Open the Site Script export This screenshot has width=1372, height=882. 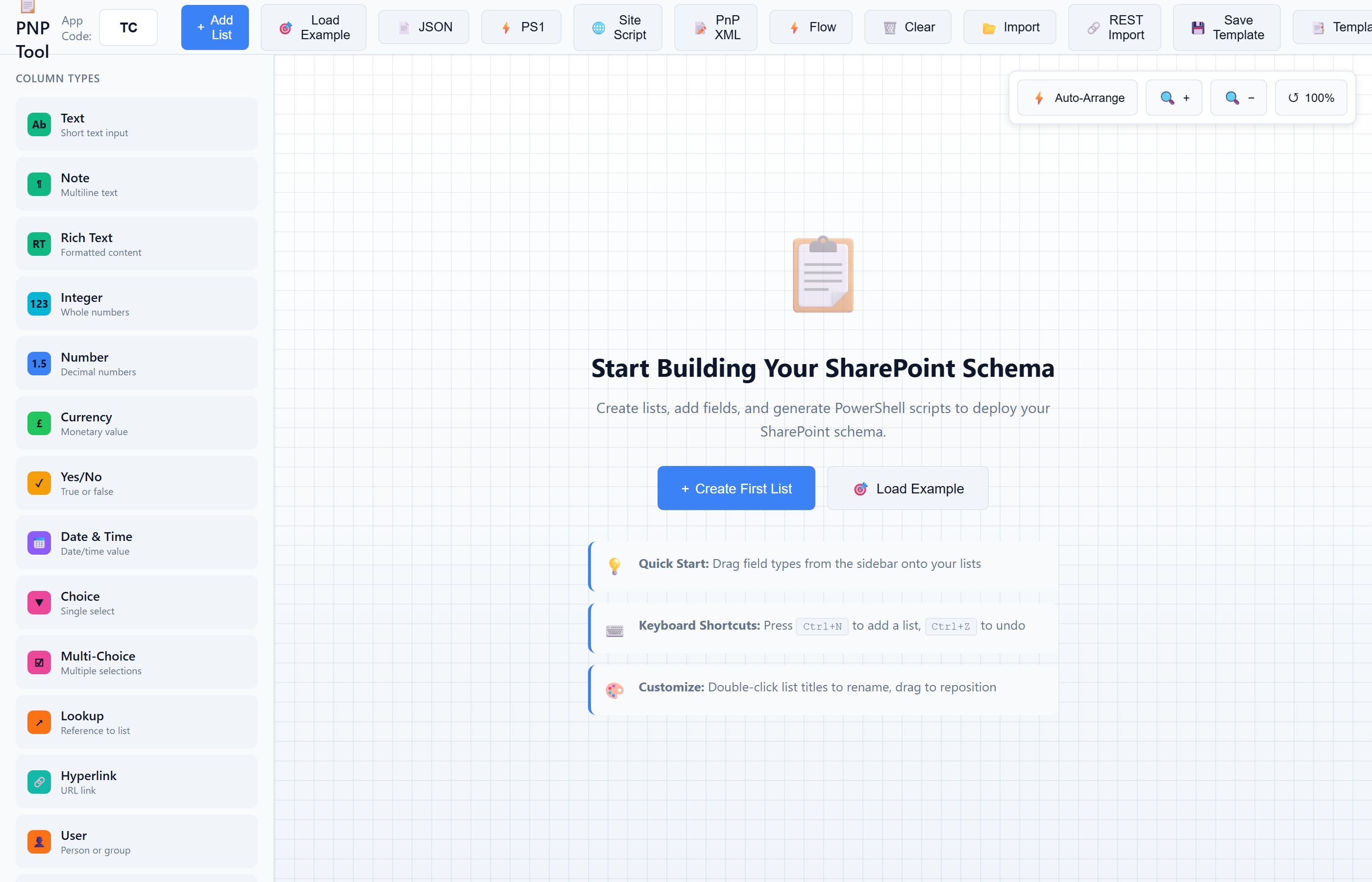[x=618, y=27]
